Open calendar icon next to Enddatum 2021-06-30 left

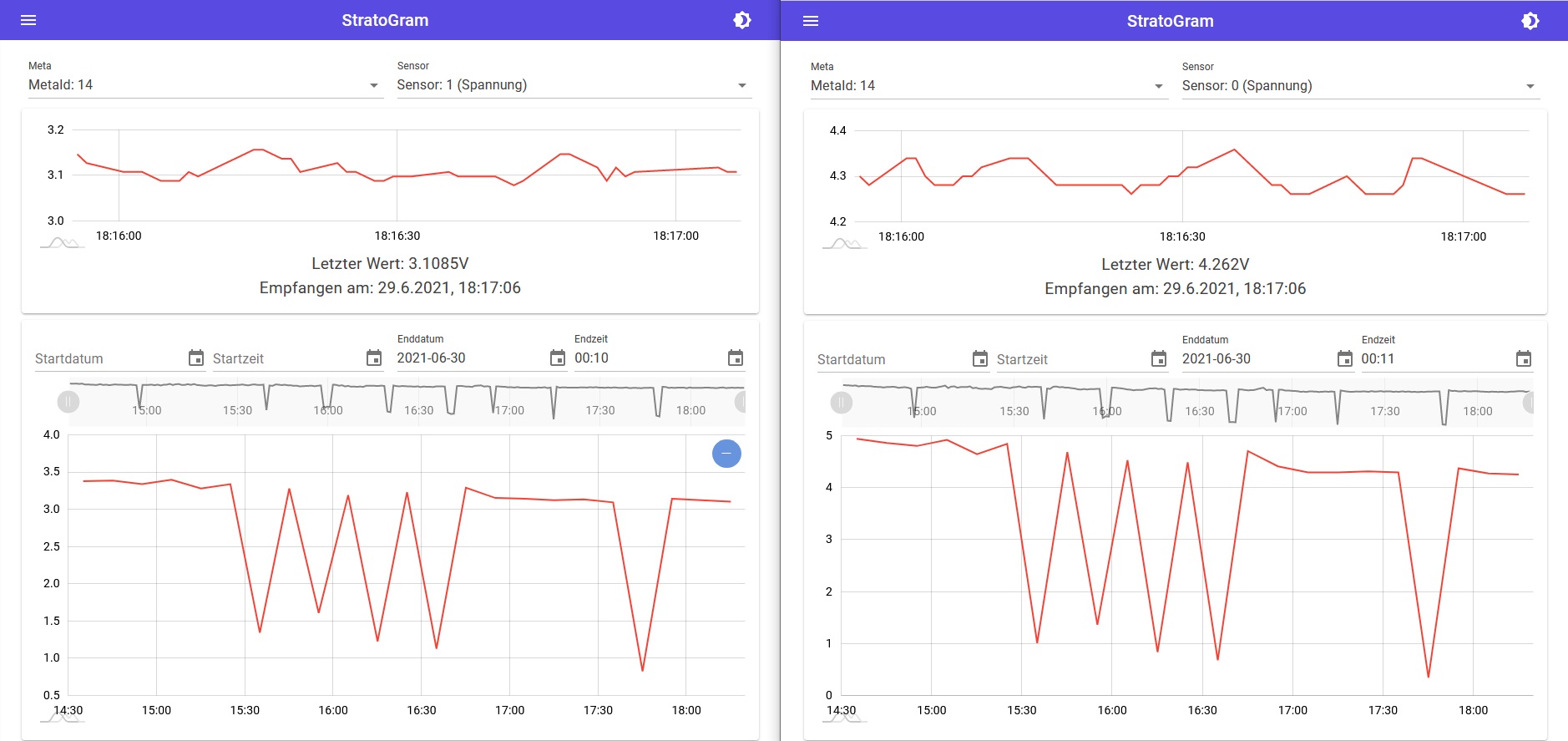coord(558,358)
